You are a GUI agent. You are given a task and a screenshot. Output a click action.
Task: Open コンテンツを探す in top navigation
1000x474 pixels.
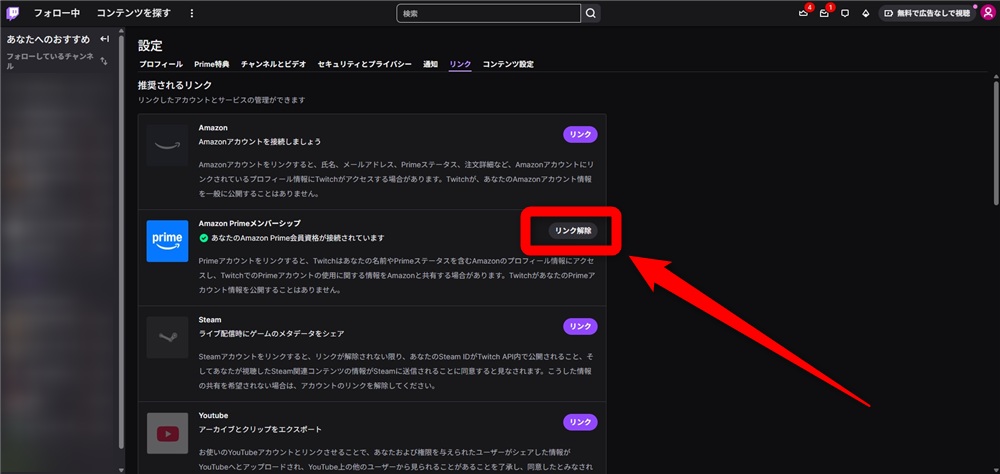pyautogui.click(x=134, y=13)
